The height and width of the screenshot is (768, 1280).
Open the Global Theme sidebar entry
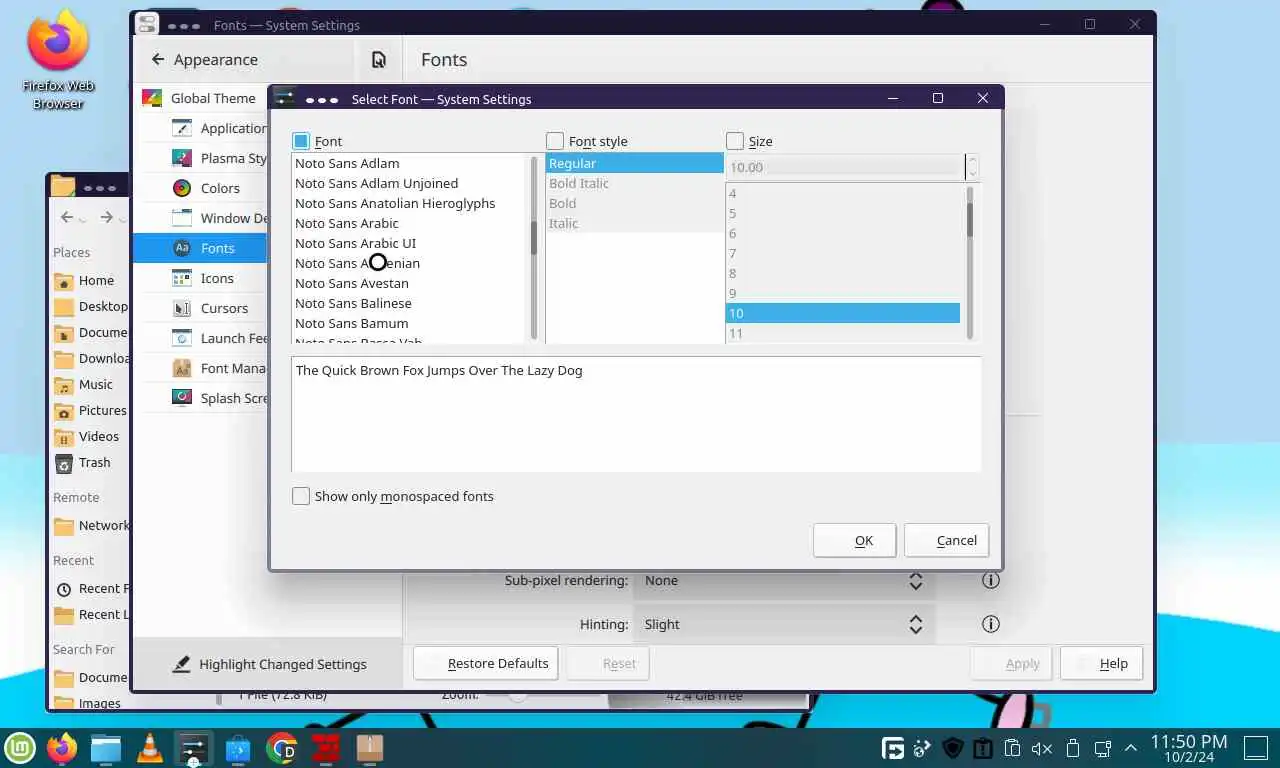coord(200,98)
